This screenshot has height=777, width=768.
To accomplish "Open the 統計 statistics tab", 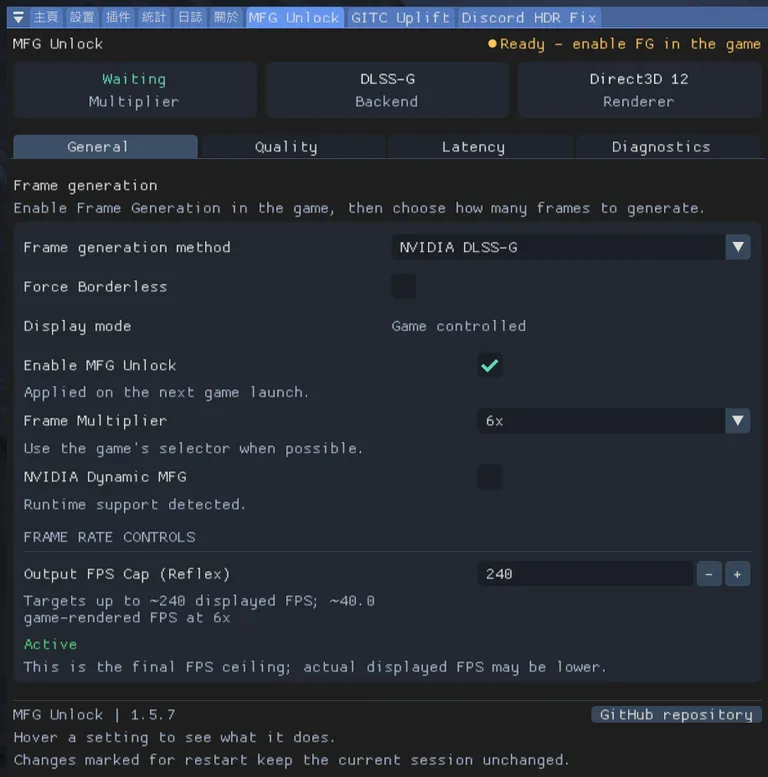I will [x=154, y=18].
